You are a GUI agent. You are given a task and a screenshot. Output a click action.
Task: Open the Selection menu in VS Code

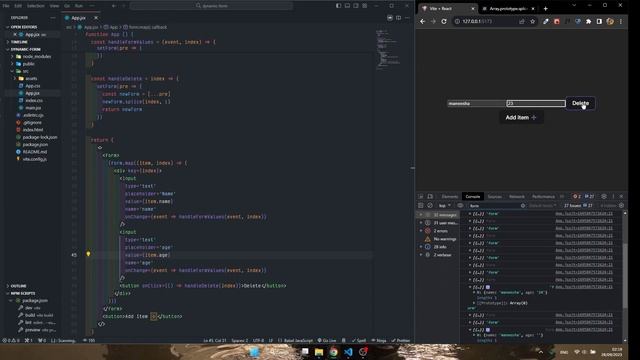[x=36, y=6]
